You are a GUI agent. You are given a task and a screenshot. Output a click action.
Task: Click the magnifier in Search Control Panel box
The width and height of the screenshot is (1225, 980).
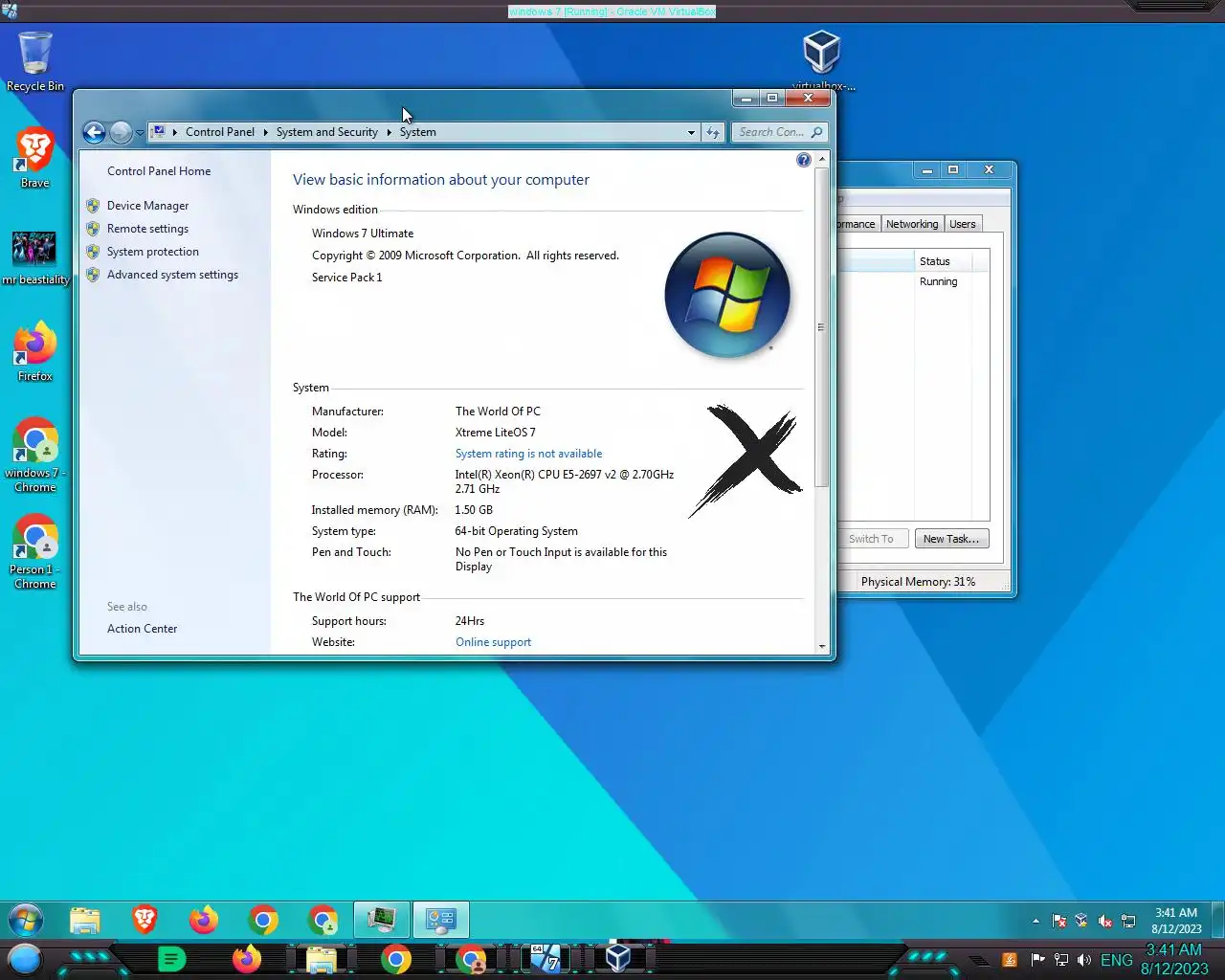816,132
